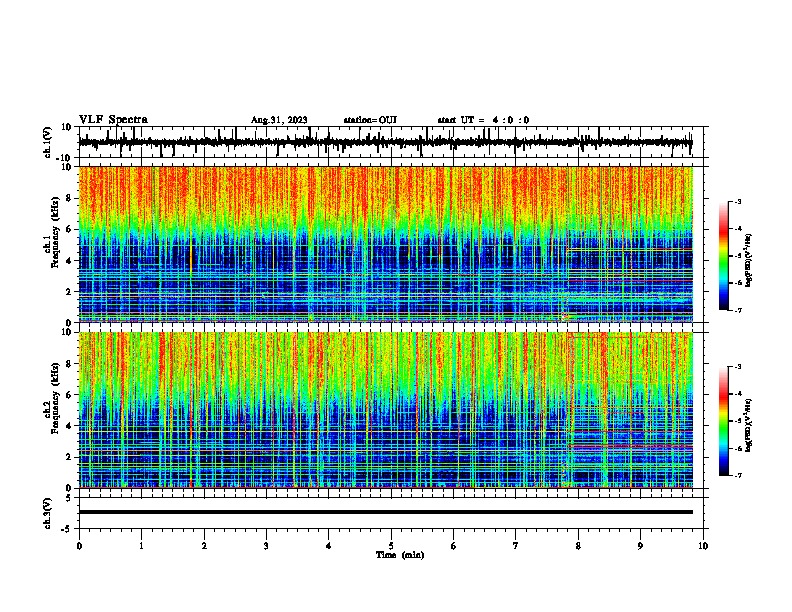
Task: Click tick label "5" on the Time axis
Action: coord(391,546)
